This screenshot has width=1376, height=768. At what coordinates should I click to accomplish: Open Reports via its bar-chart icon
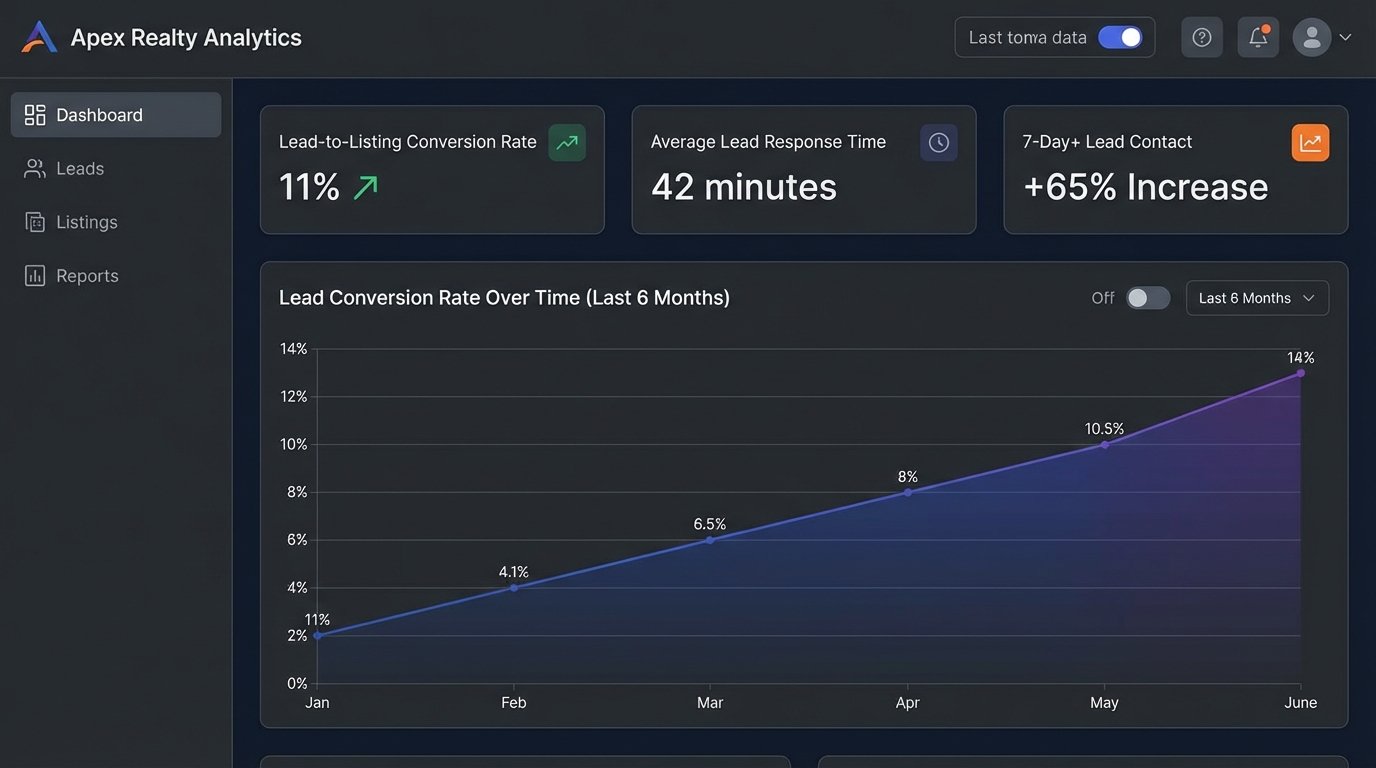[33, 275]
